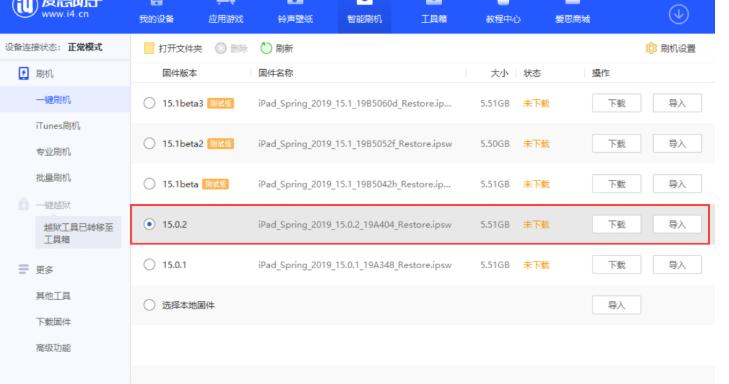The image size is (729, 384).
Task: Download the 15.0.2 firmware
Action: [x=616, y=225]
